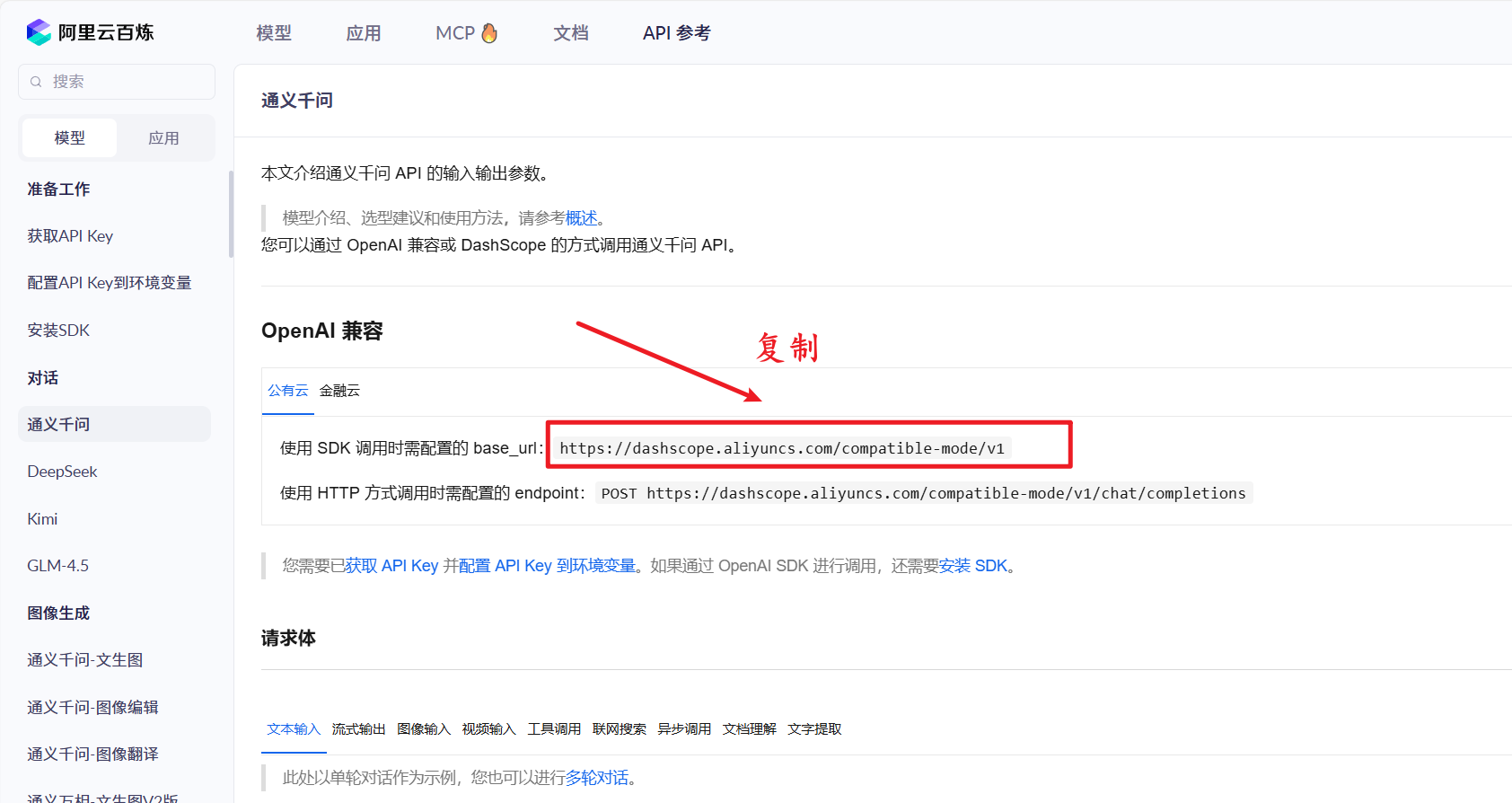Click the 阿里云百炼 logo icon
This screenshot has width=1512, height=803.
click(x=39, y=32)
